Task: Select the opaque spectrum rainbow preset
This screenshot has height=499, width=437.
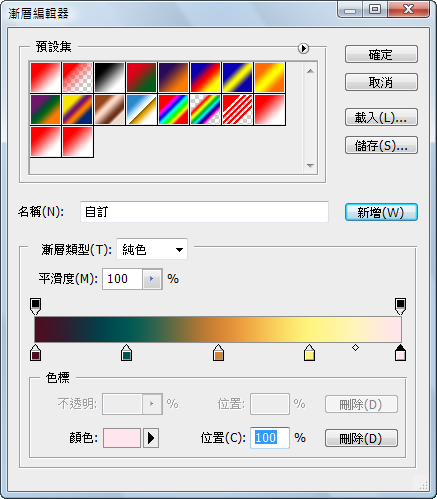Action: pos(174,109)
